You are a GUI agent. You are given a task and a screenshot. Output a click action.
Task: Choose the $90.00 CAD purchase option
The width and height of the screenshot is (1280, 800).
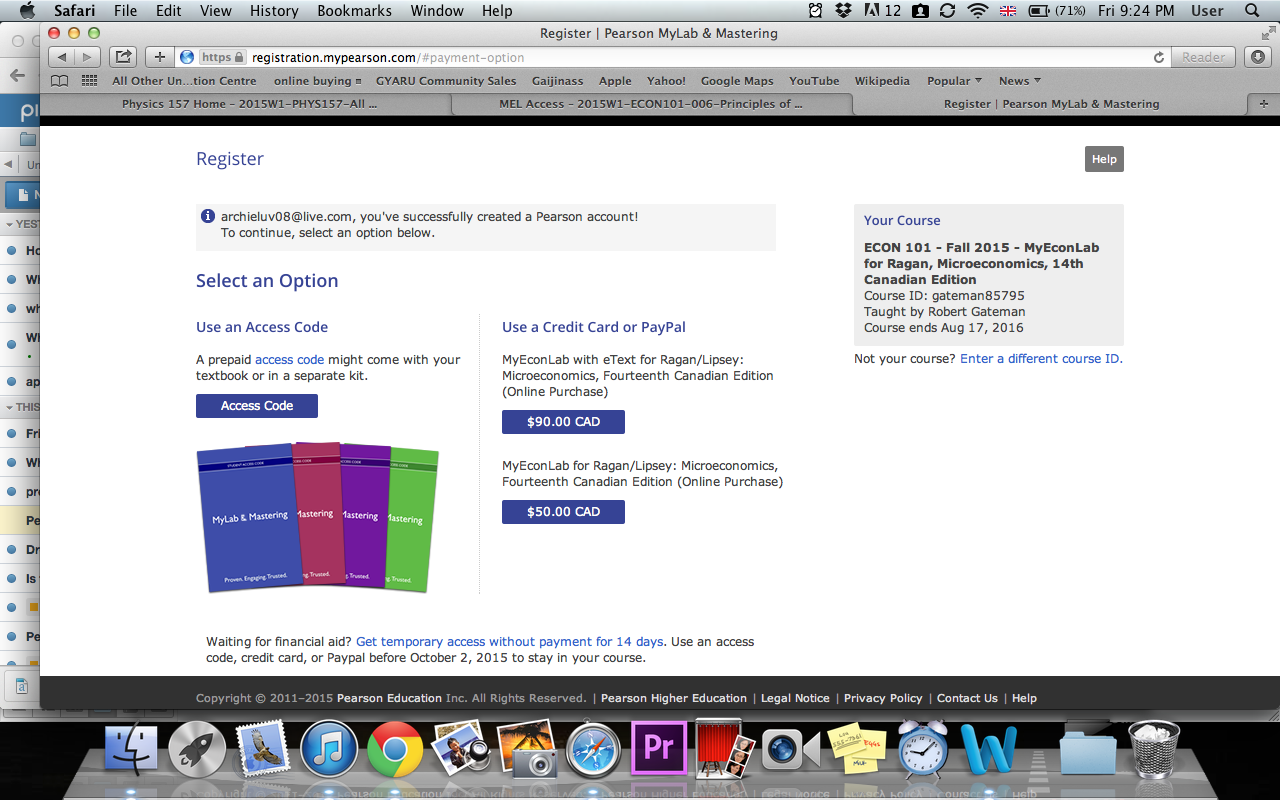[563, 422]
